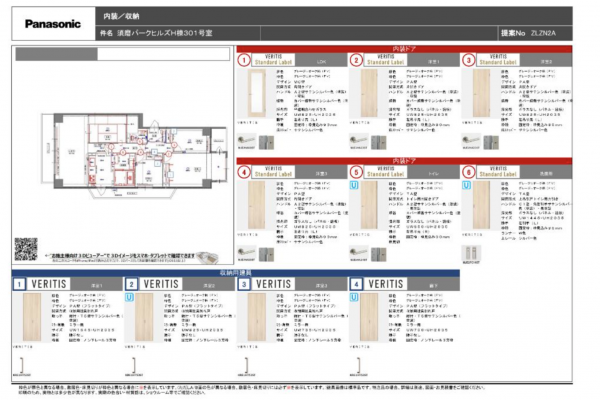Select the lever handle image under door 1

coord(246,140)
